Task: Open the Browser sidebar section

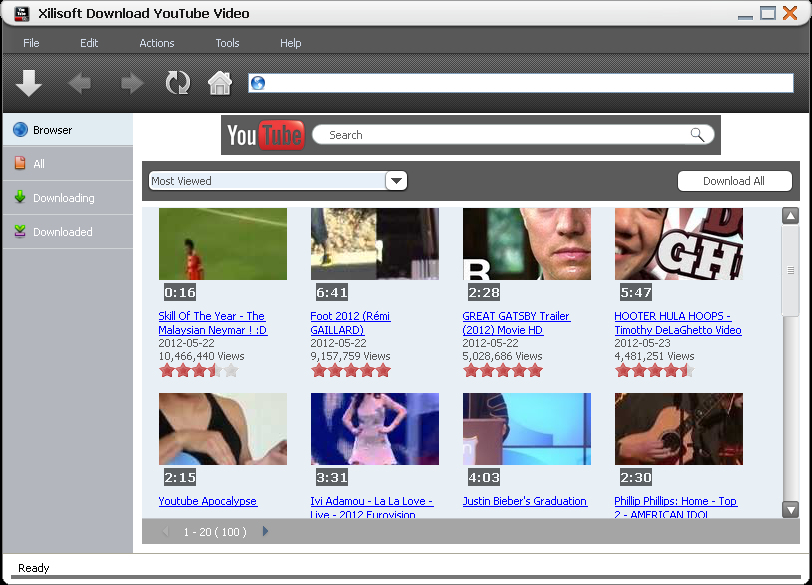Action: (x=68, y=130)
